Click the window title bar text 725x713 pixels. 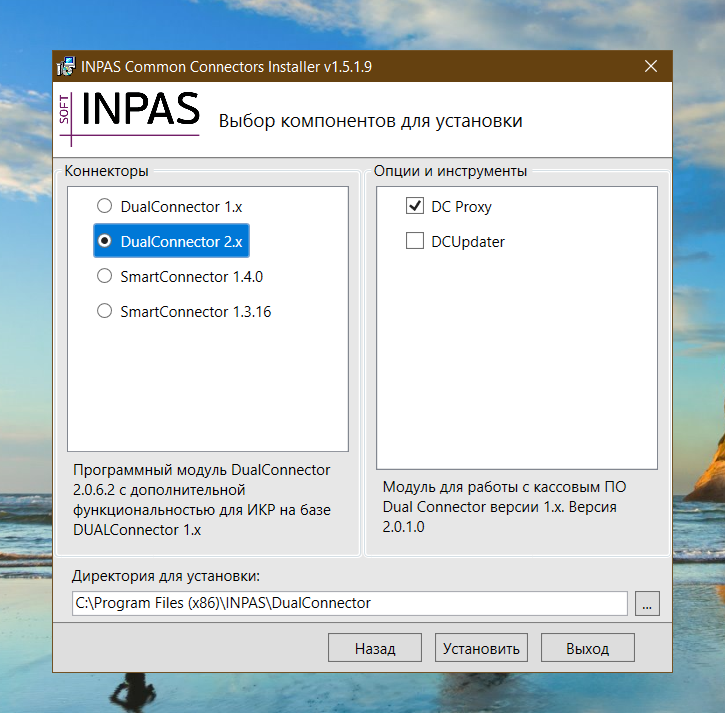coord(227,67)
